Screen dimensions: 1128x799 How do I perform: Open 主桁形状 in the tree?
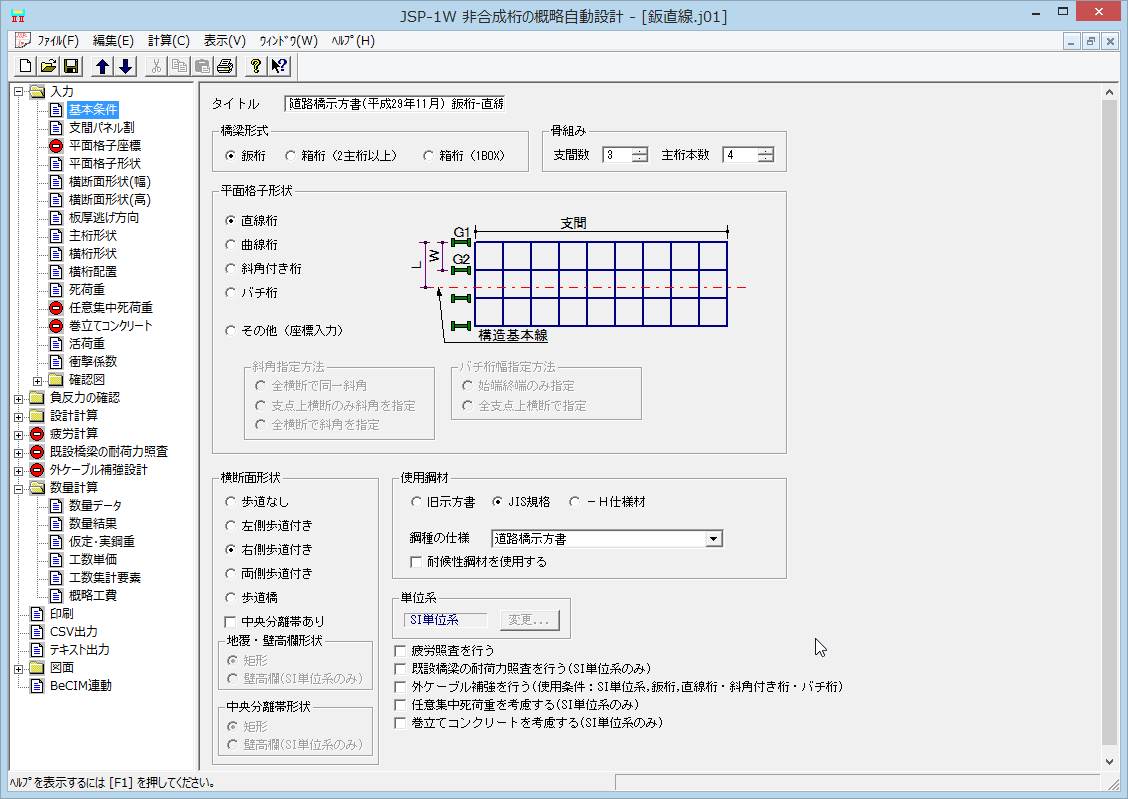(x=93, y=236)
